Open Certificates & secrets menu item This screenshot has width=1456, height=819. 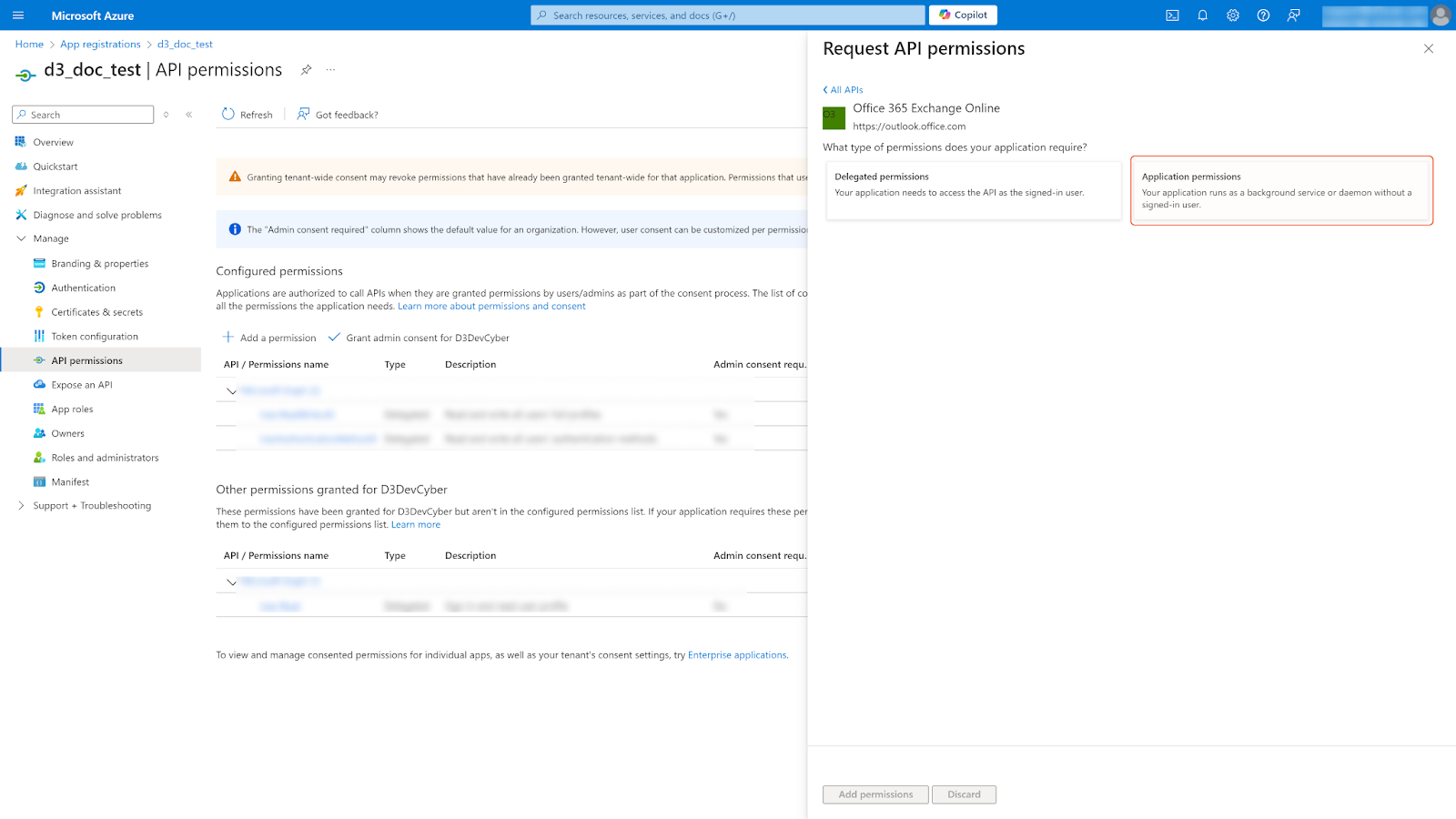tap(96, 312)
